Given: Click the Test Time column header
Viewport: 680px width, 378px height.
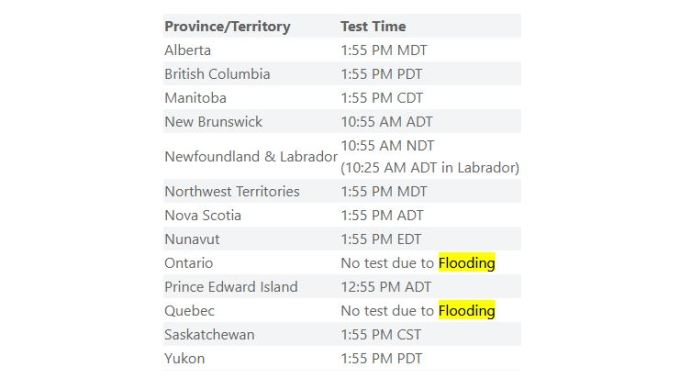Looking at the screenshot, I should tap(373, 26).
